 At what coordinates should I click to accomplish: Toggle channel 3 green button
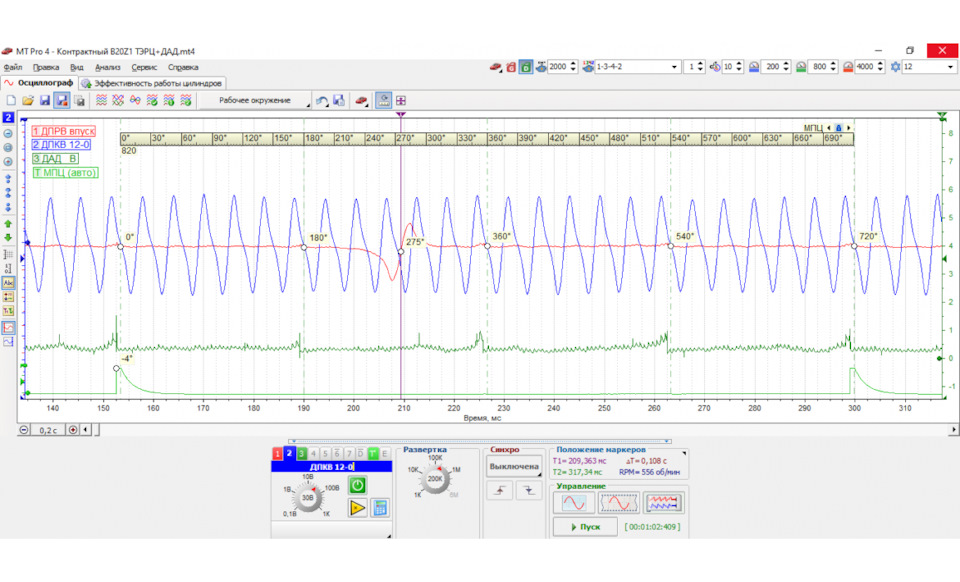coord(302,454)
